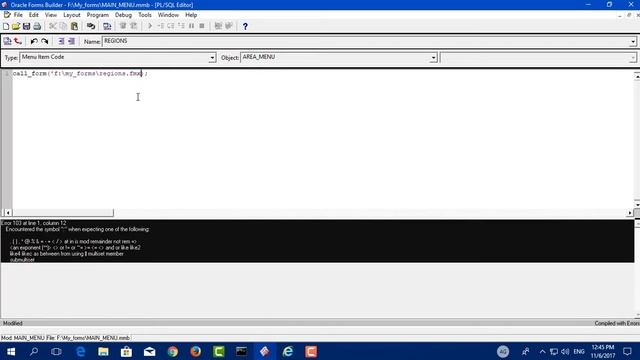
Task: Open File Explorer from the taskbar
Action: [x=103, y=351]
